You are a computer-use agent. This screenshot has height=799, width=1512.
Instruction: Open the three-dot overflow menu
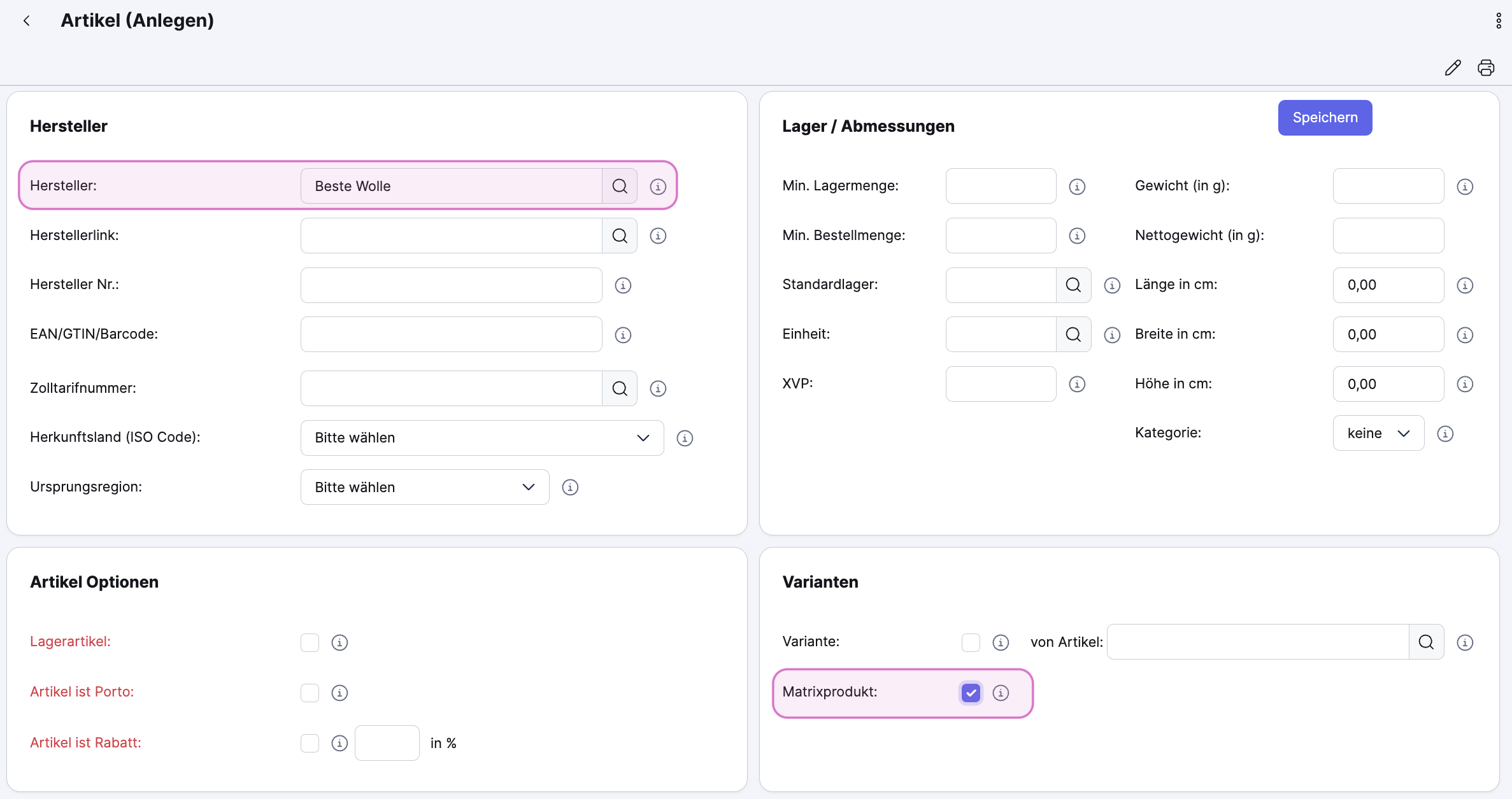coord(1498,21)
